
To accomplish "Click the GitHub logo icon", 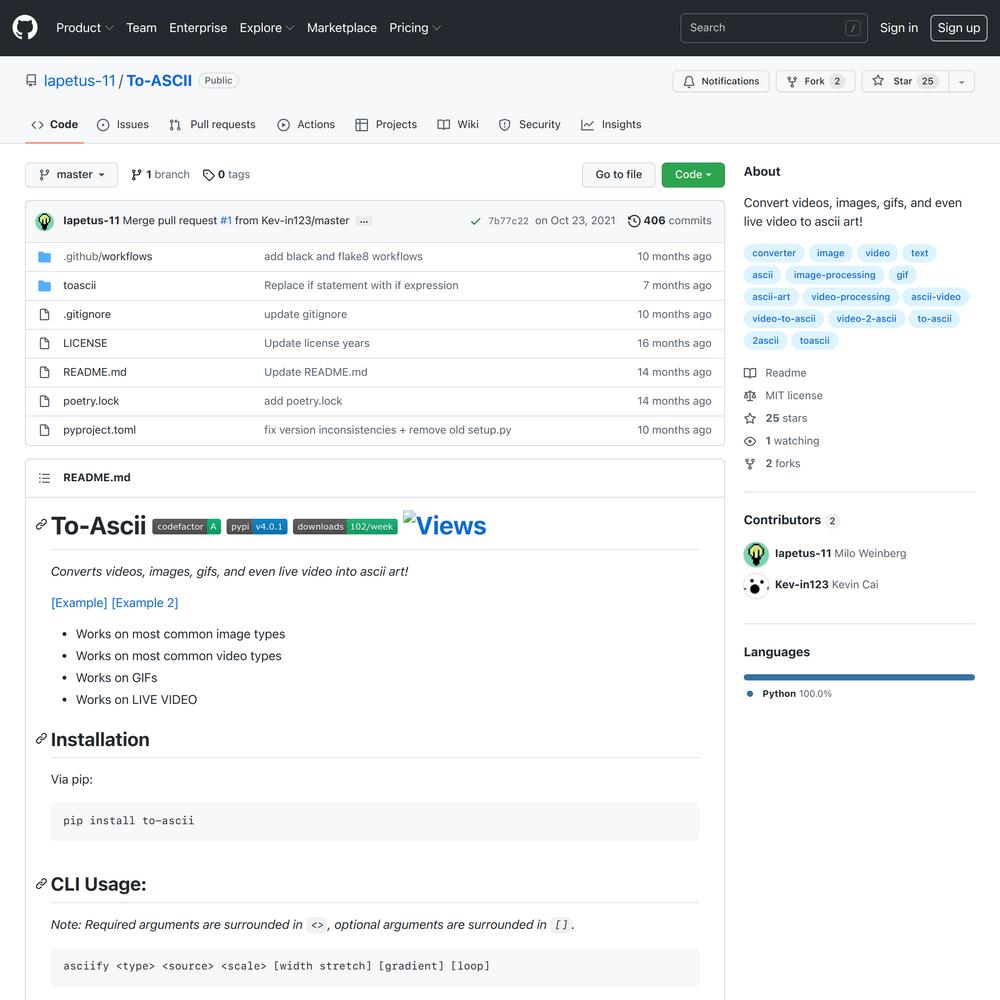I will click(25, 28).
